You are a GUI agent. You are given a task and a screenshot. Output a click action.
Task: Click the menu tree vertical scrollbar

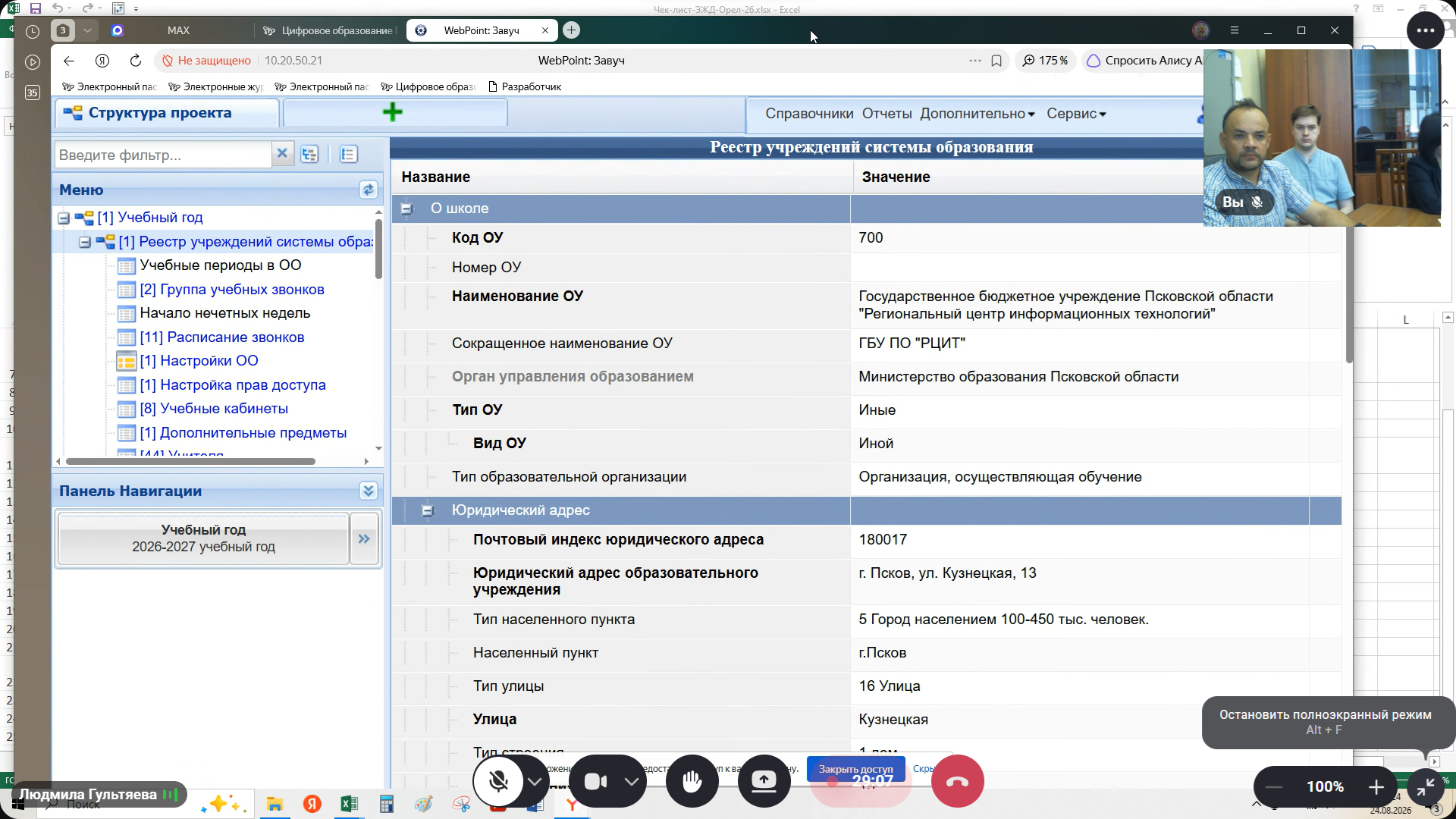click(378, 249)
